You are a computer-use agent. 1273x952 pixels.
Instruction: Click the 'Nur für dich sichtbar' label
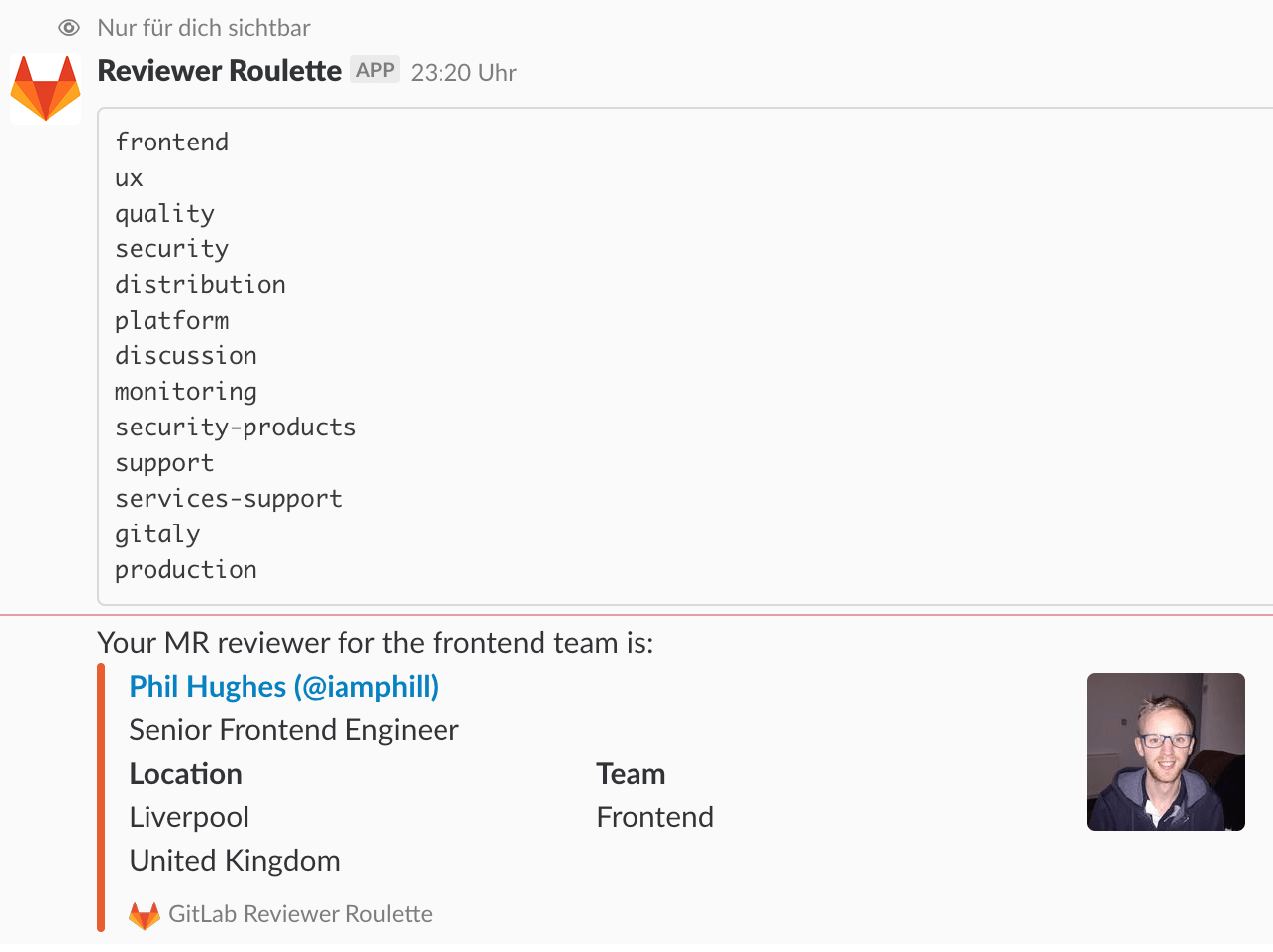(202, 28)
